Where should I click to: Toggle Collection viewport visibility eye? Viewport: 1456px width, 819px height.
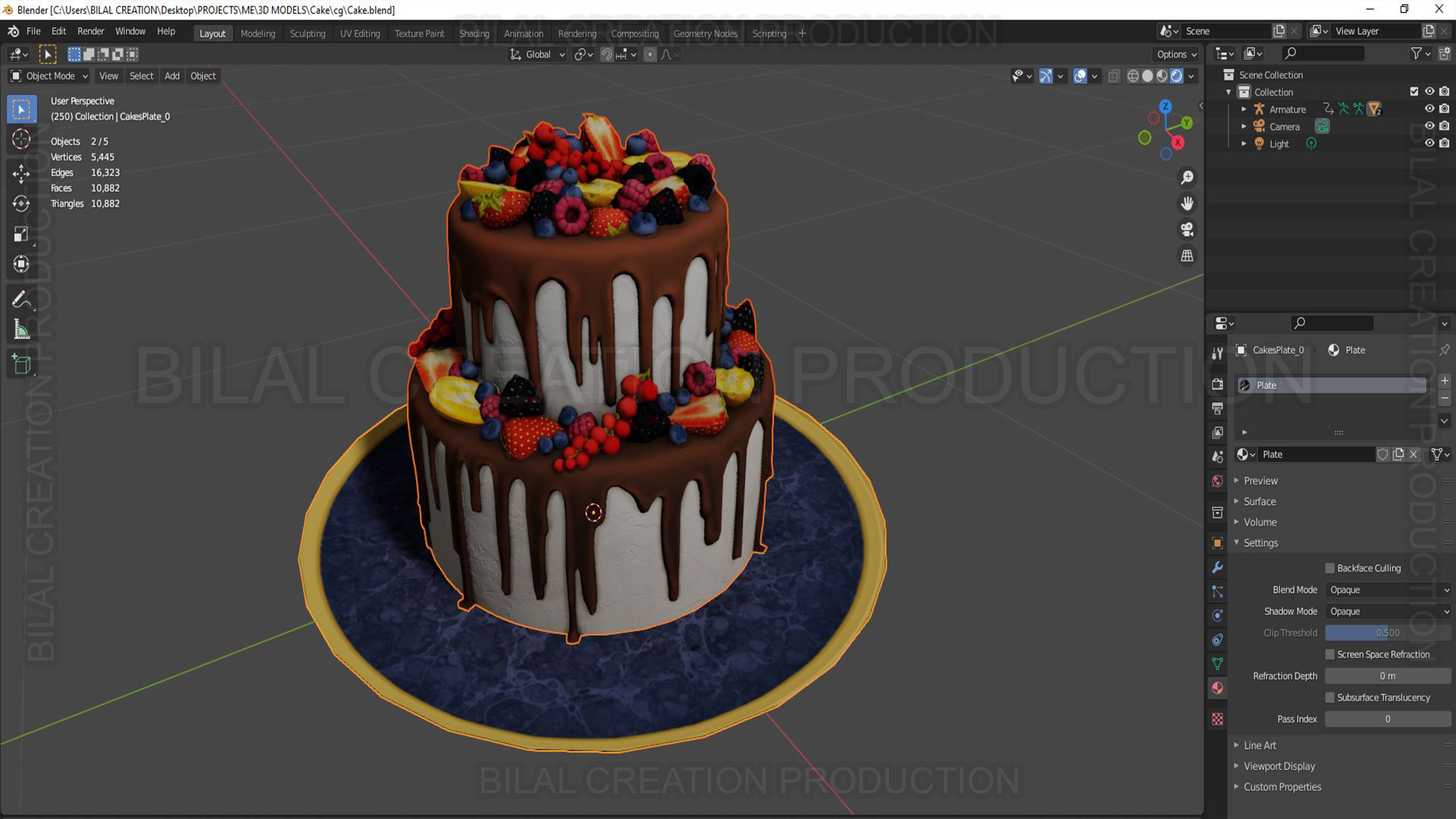pos(1429,91)
